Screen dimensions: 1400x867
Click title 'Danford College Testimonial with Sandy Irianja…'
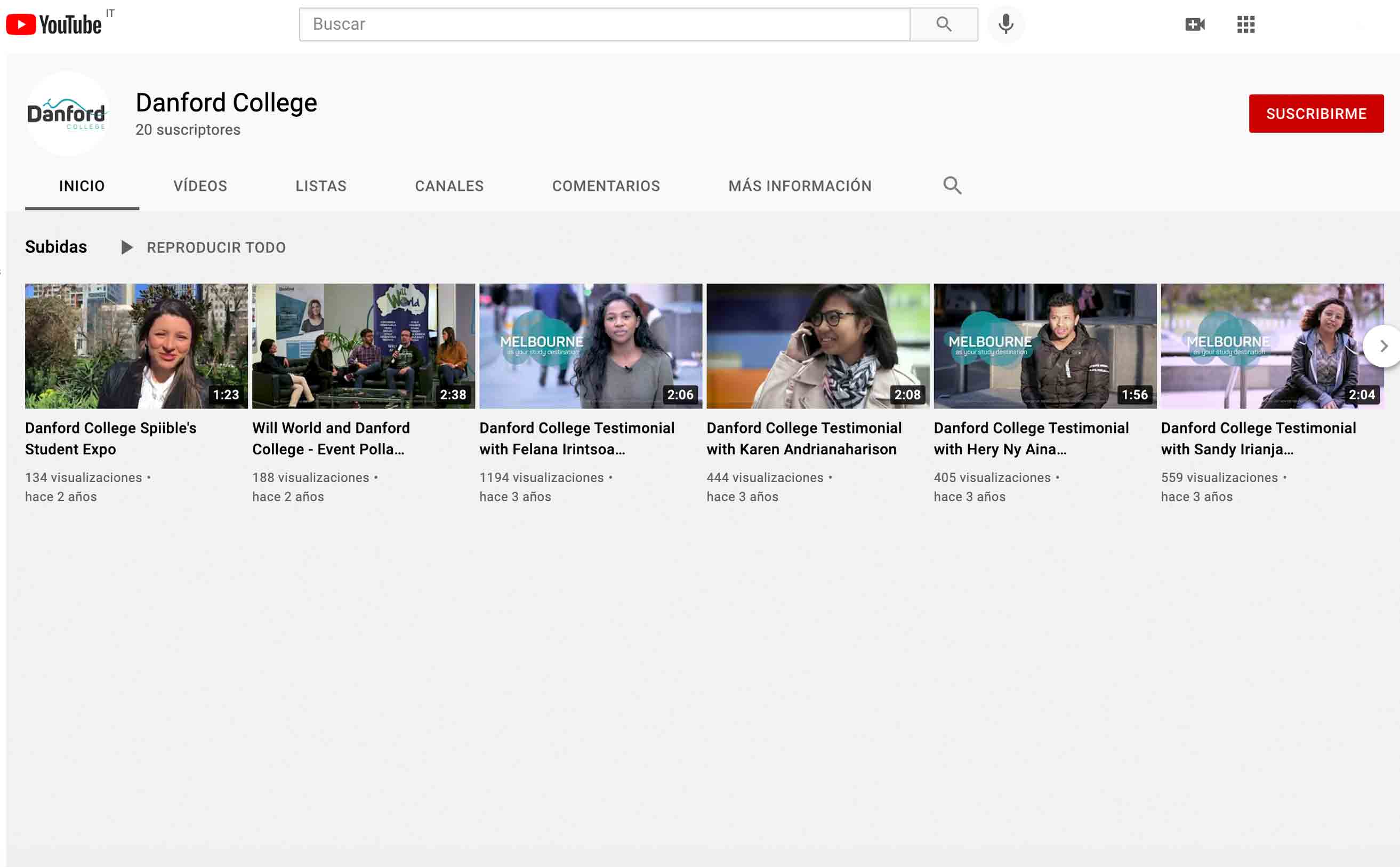pyautogui.click(x=1258, y=439)
